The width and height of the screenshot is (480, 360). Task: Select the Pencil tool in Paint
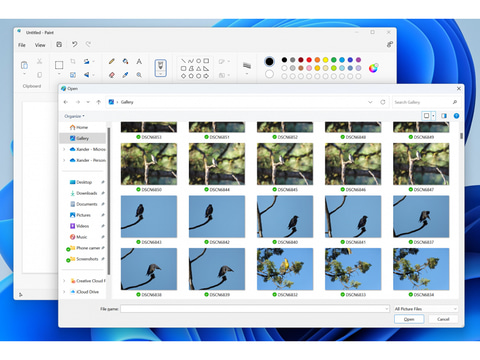(112, 61)
